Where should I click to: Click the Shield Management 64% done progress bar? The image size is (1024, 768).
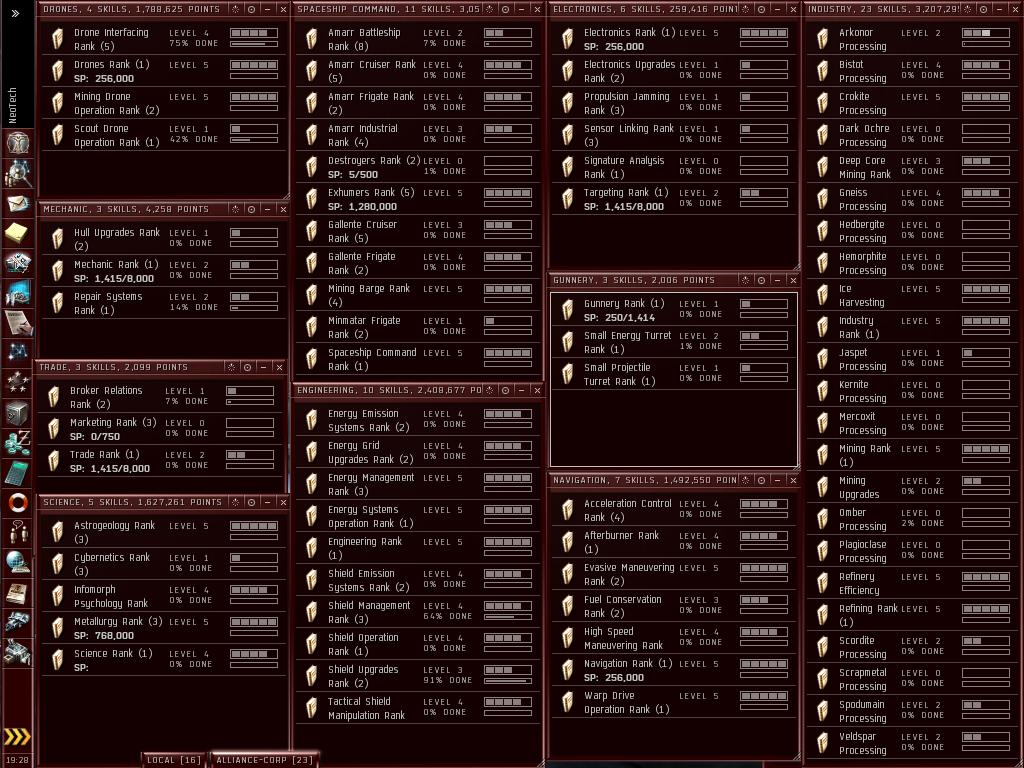point(508,617)
